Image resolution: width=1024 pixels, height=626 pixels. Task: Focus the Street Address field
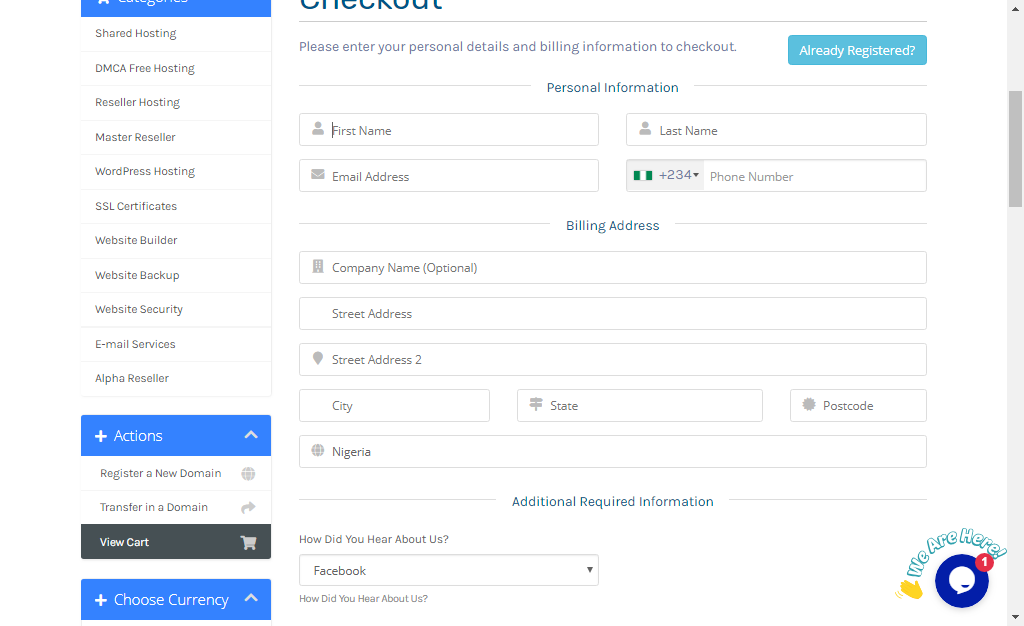pos(613,314)
